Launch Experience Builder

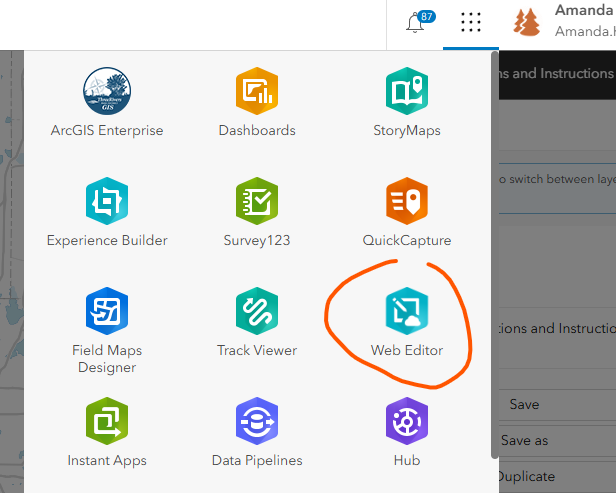[x=107, y=213]
